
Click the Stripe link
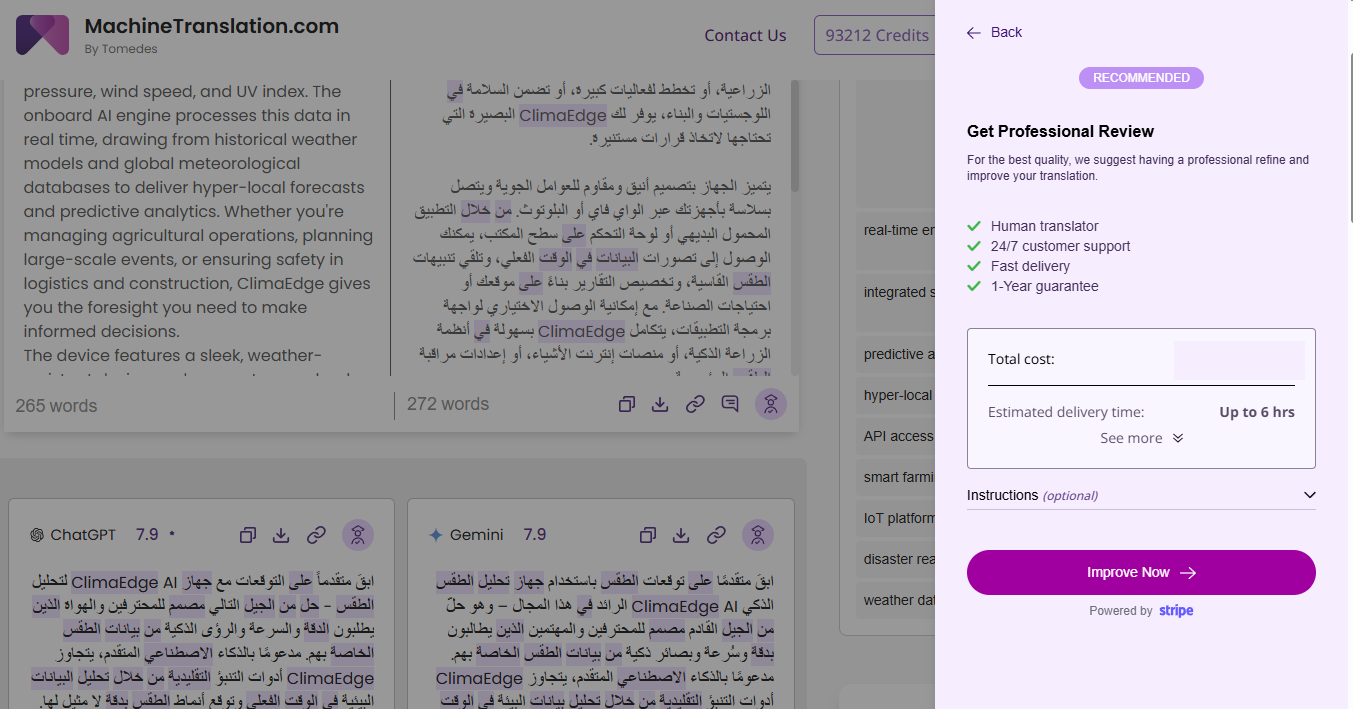click(1176, 611)
